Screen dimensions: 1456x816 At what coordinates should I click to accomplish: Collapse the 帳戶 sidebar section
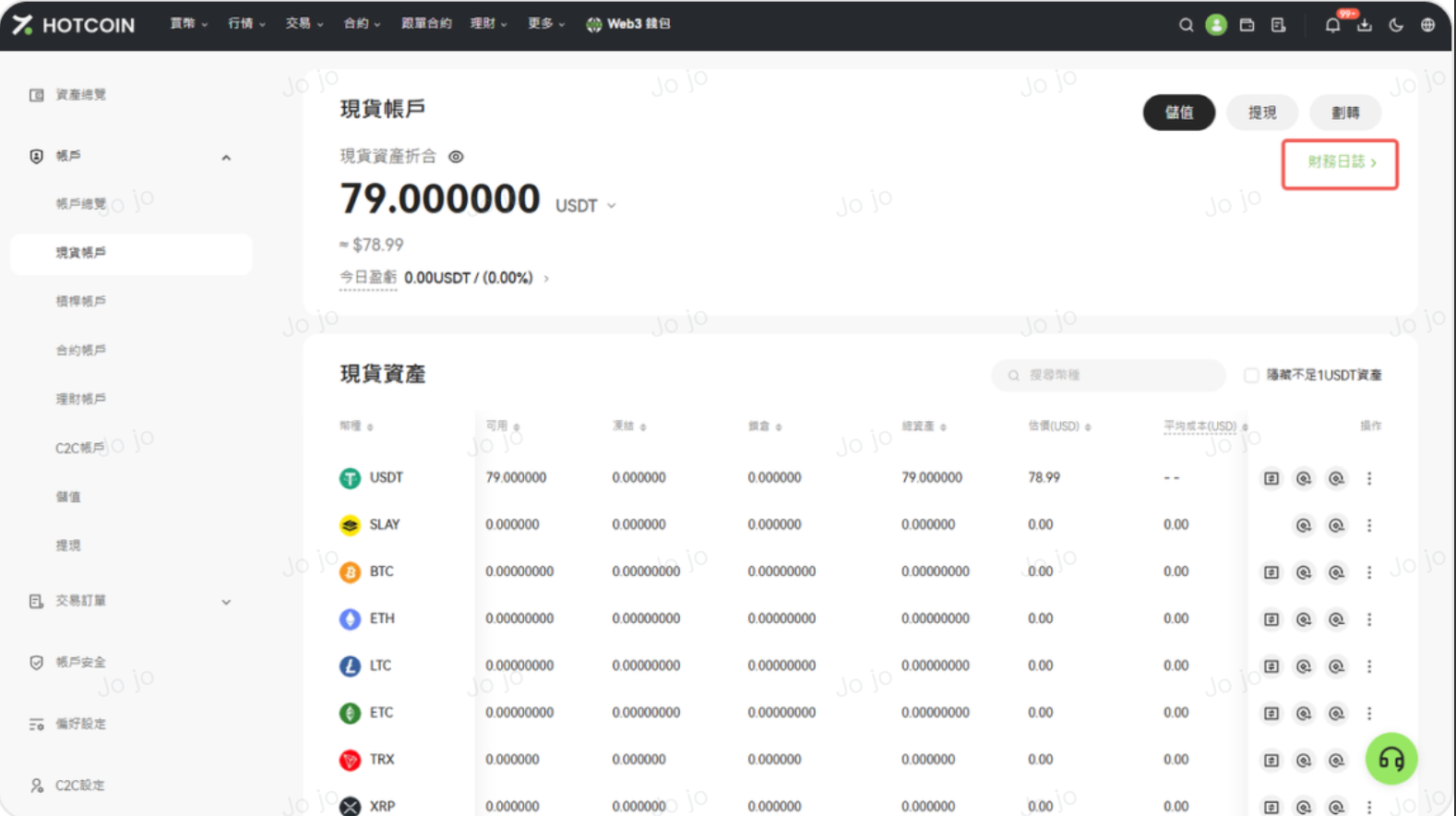(x=226, y=158)
